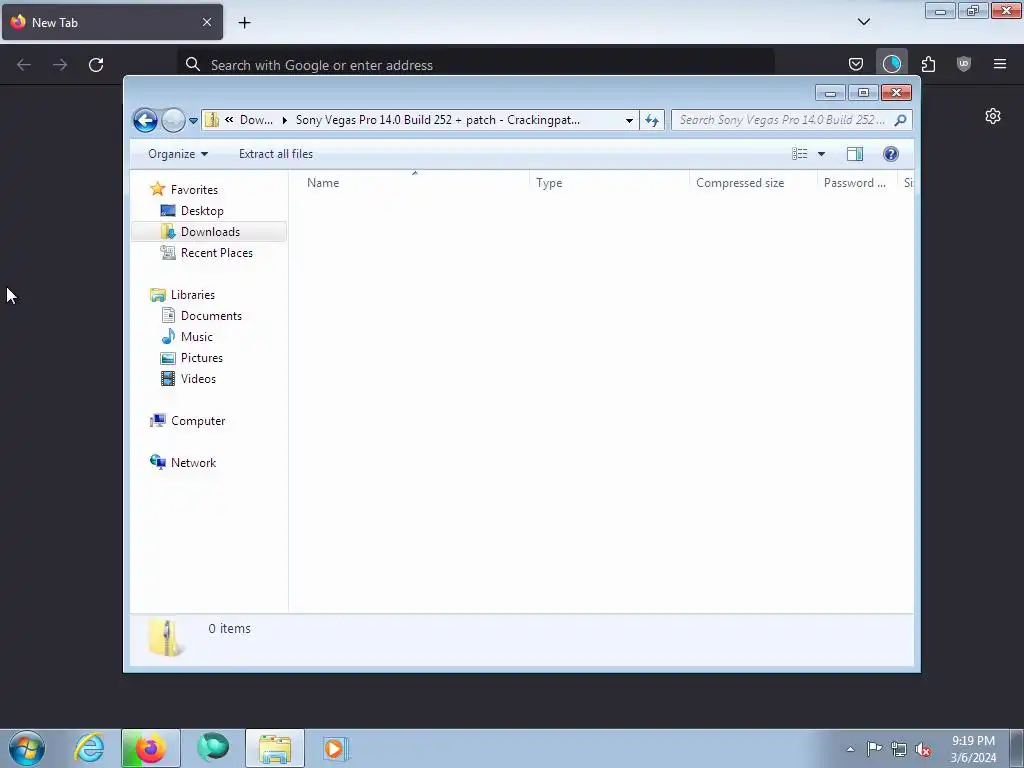The width and height of the screenshot is (1024, 768).
Task: Click the Explorer back arrow button
Action: (145, 120)
